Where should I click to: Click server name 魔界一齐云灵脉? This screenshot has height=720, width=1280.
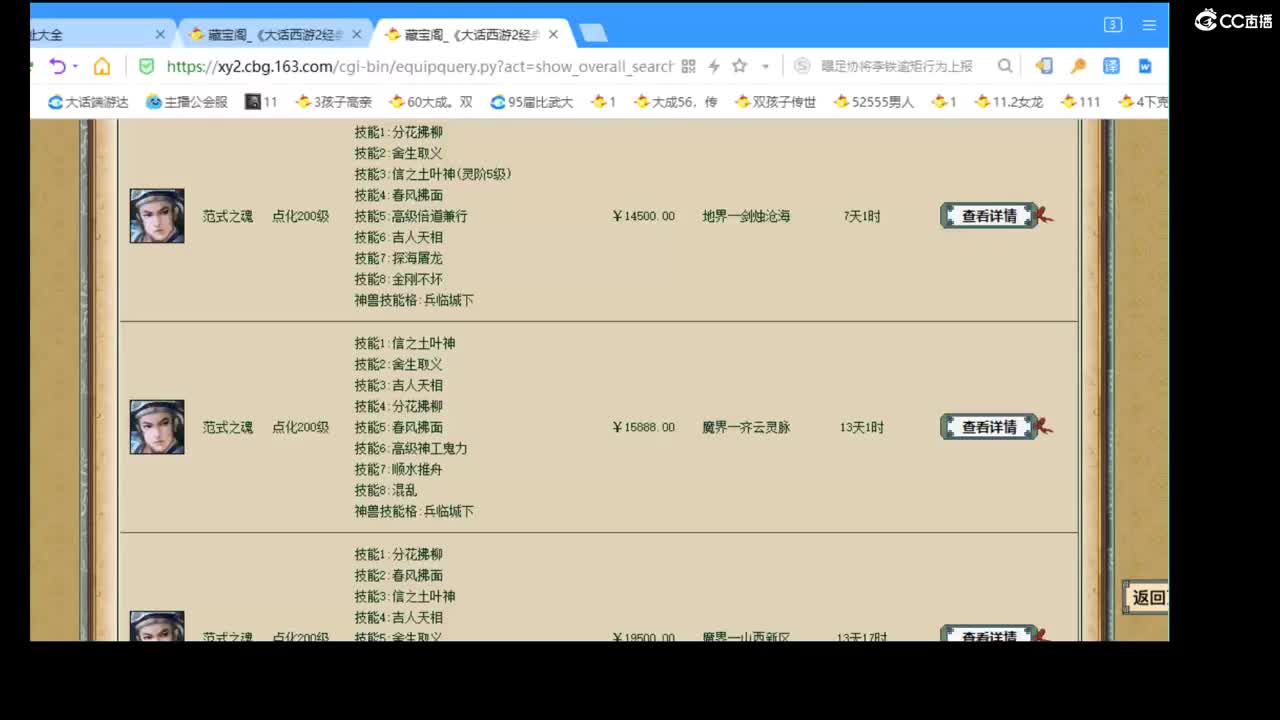click(746, 427)
